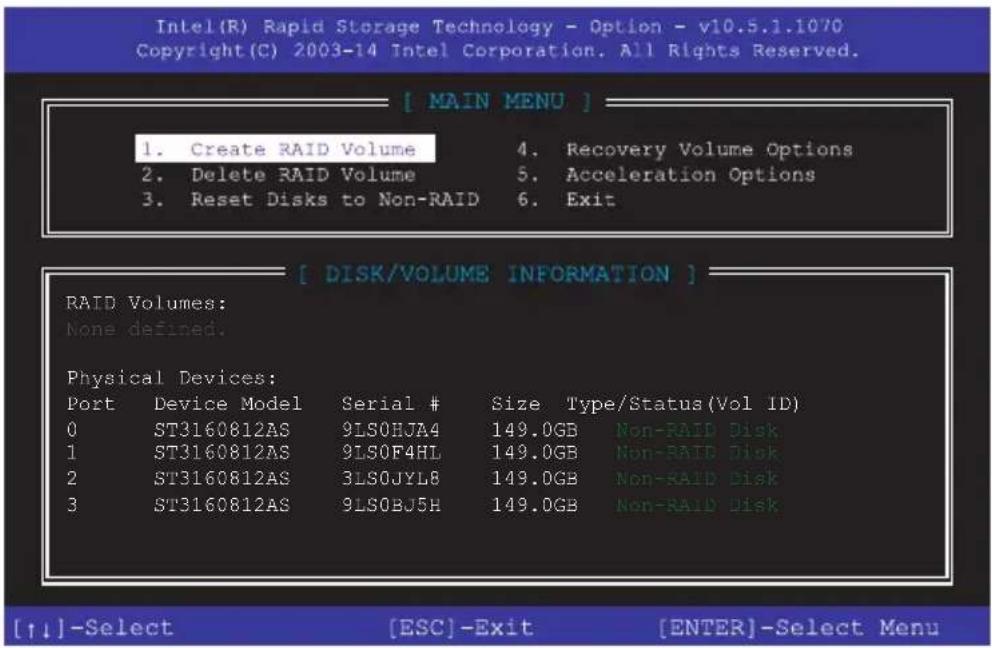This screenshot has width=992, height=648.
Task: Click the Type/Status(Vol ID) column header
Action: tap(683, 404)
